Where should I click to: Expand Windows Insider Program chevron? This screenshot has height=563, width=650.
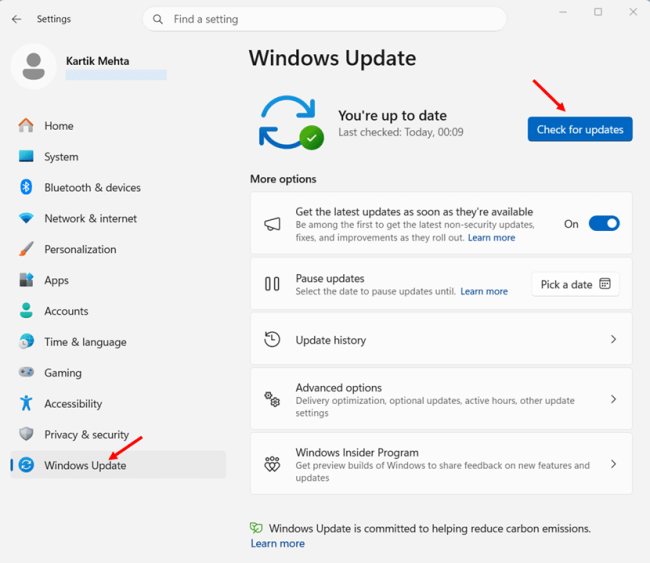[614, 464]
